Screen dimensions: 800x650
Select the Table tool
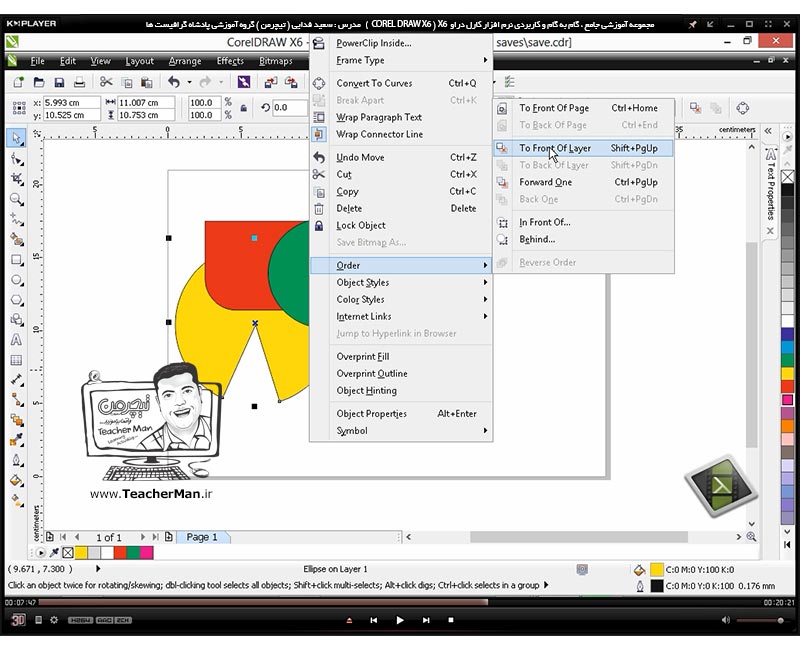(x=16, y=360)
